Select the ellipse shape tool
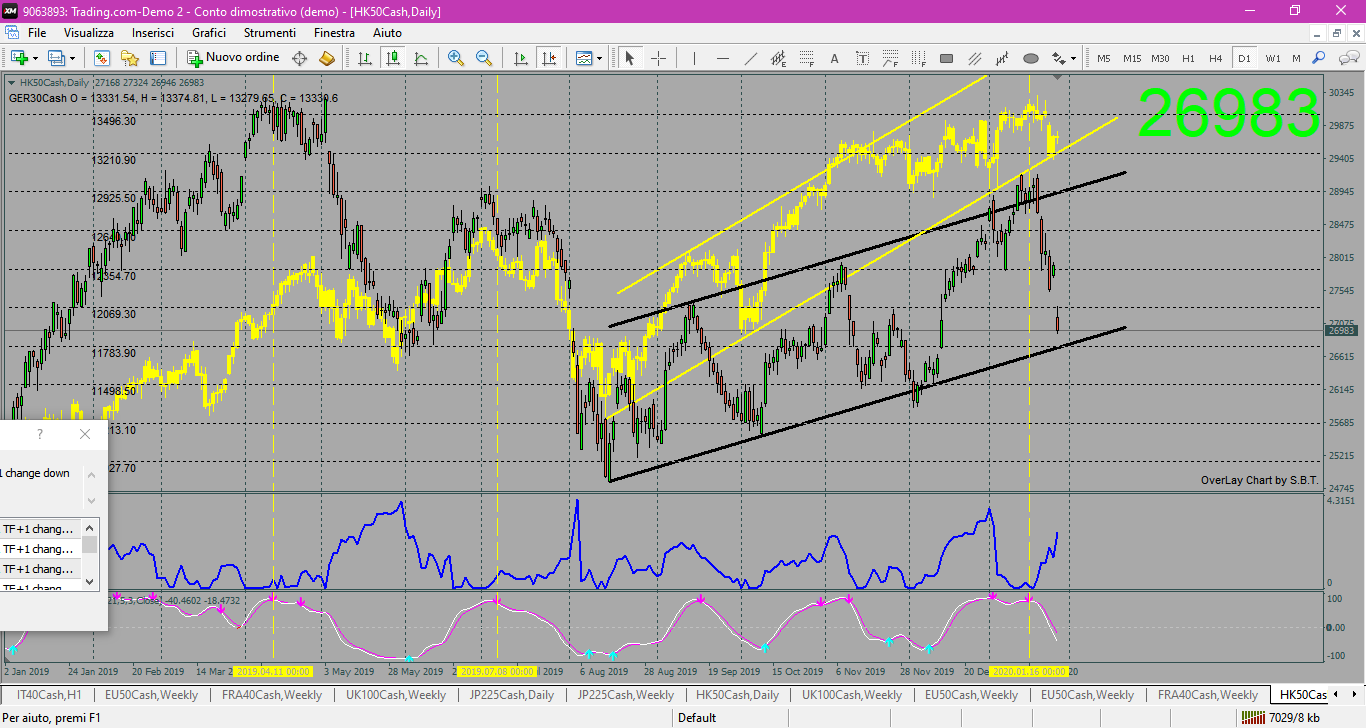Viewport: 1366px width, 728px height. point(1031,58)
